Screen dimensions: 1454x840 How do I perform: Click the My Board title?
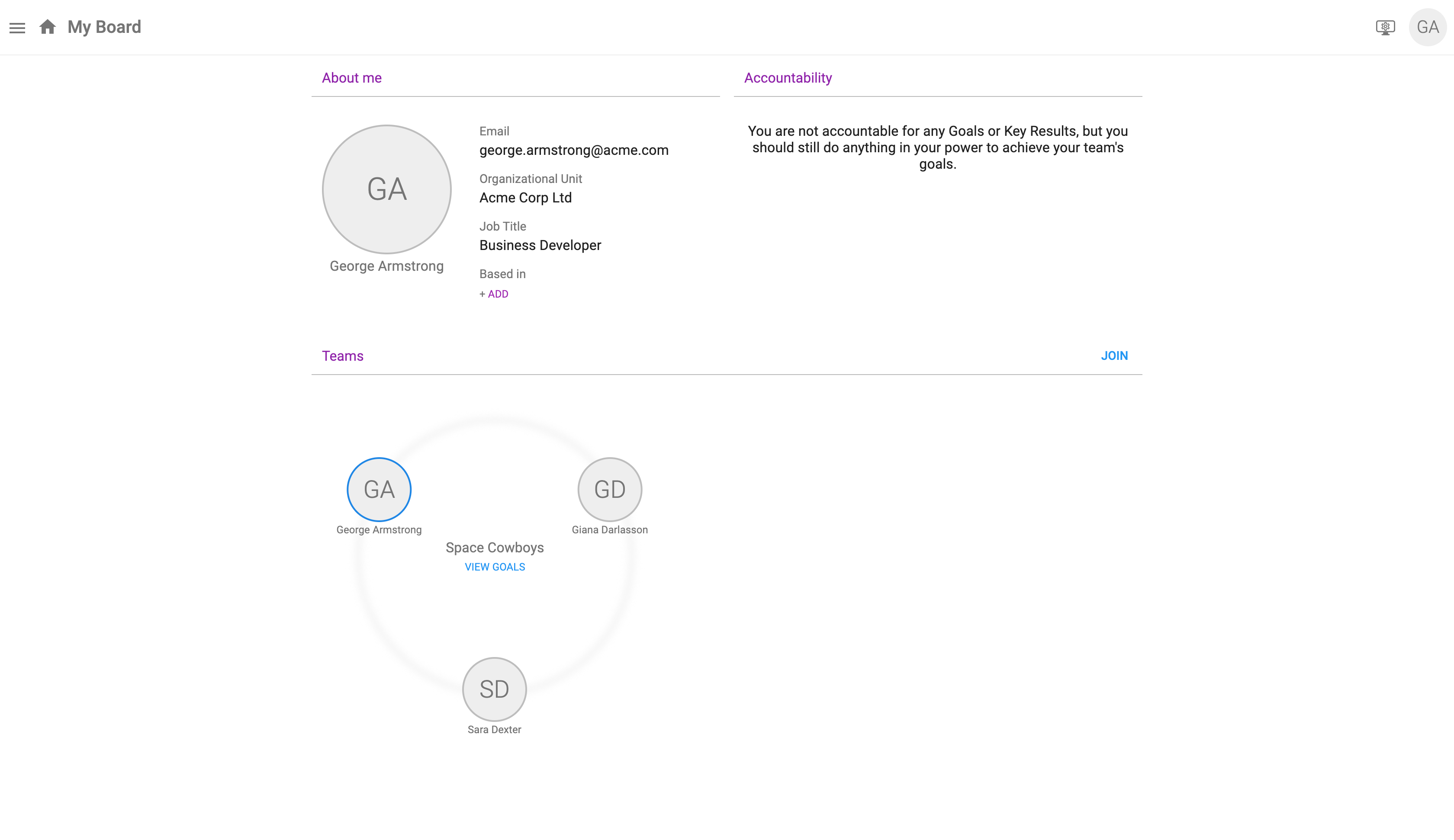104,27
